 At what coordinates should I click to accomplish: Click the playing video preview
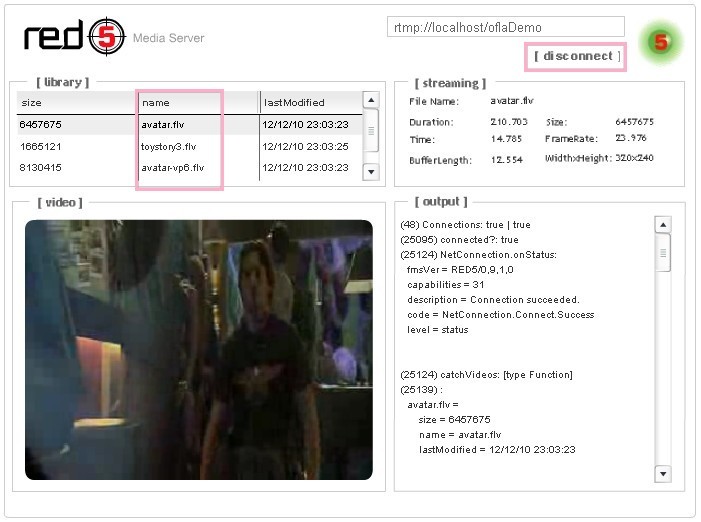click(199, 350)
